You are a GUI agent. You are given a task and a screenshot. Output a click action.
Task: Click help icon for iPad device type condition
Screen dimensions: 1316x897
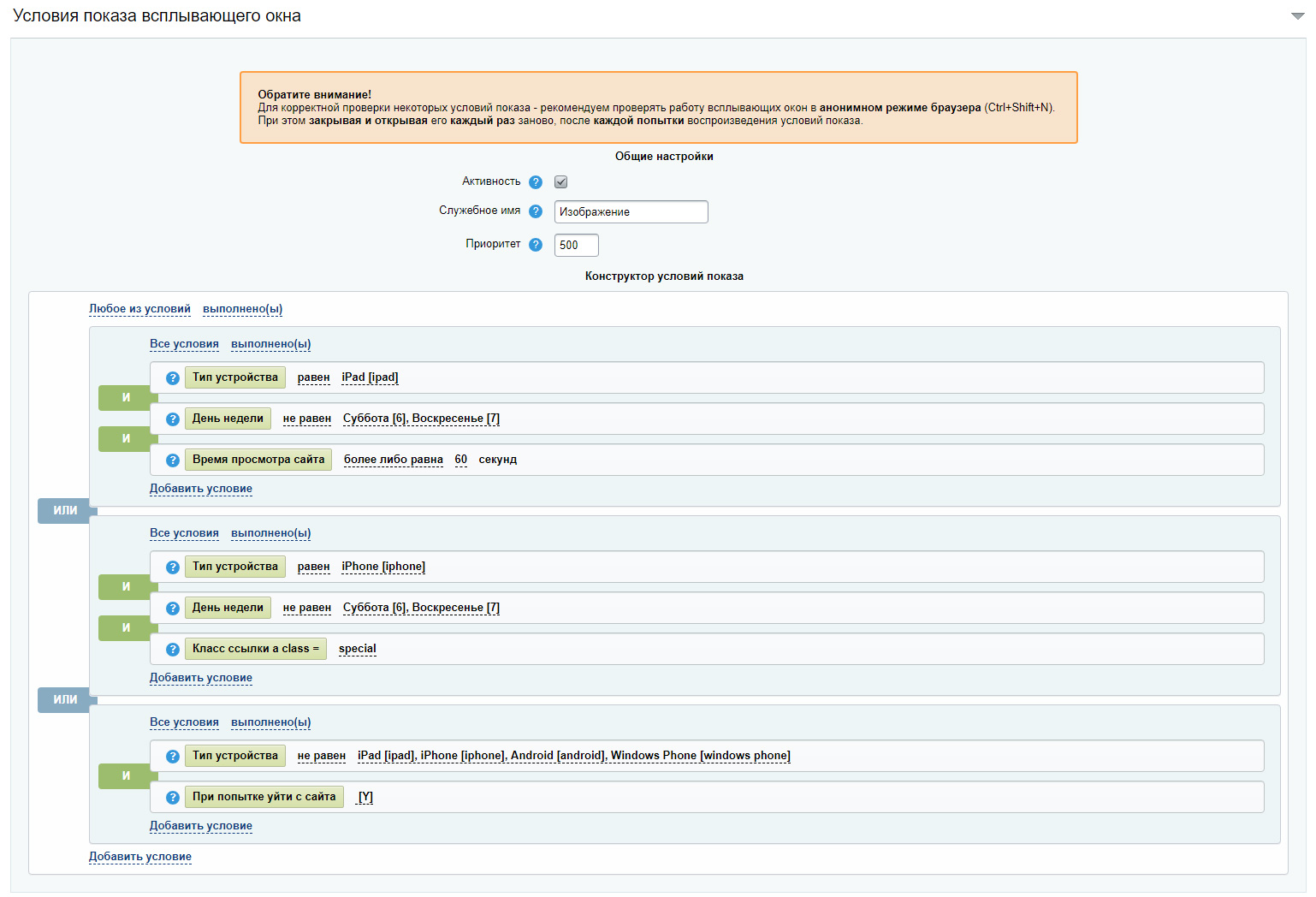pos(173,378)
